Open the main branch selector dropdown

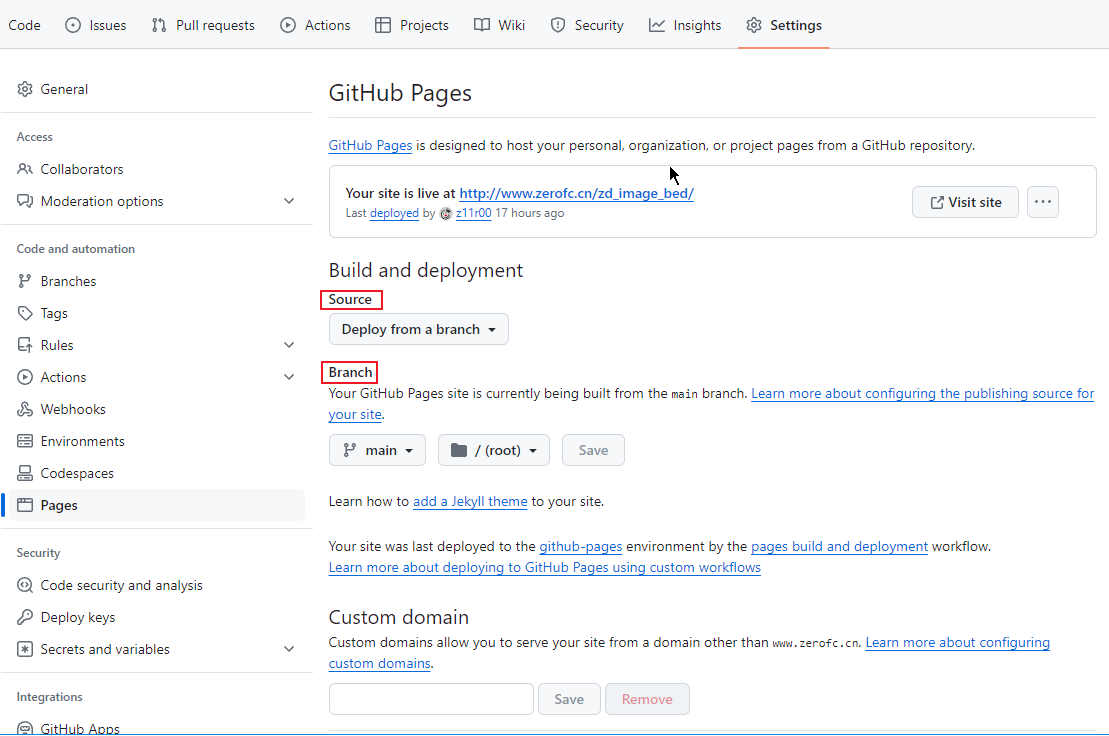377,450
